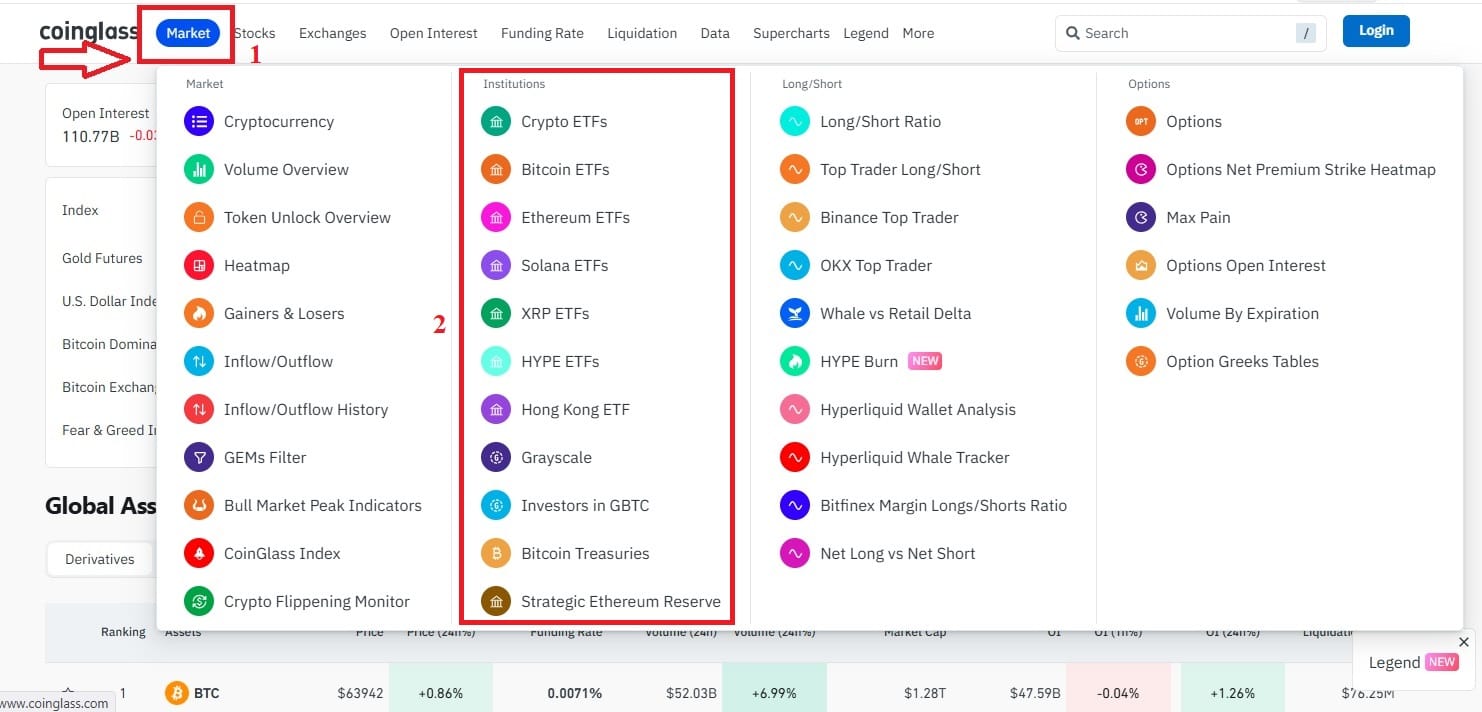Viewport: 1482px width, 712px height.
Task: Open Investors in GBTC link
Action: click(x=585, y=506)
